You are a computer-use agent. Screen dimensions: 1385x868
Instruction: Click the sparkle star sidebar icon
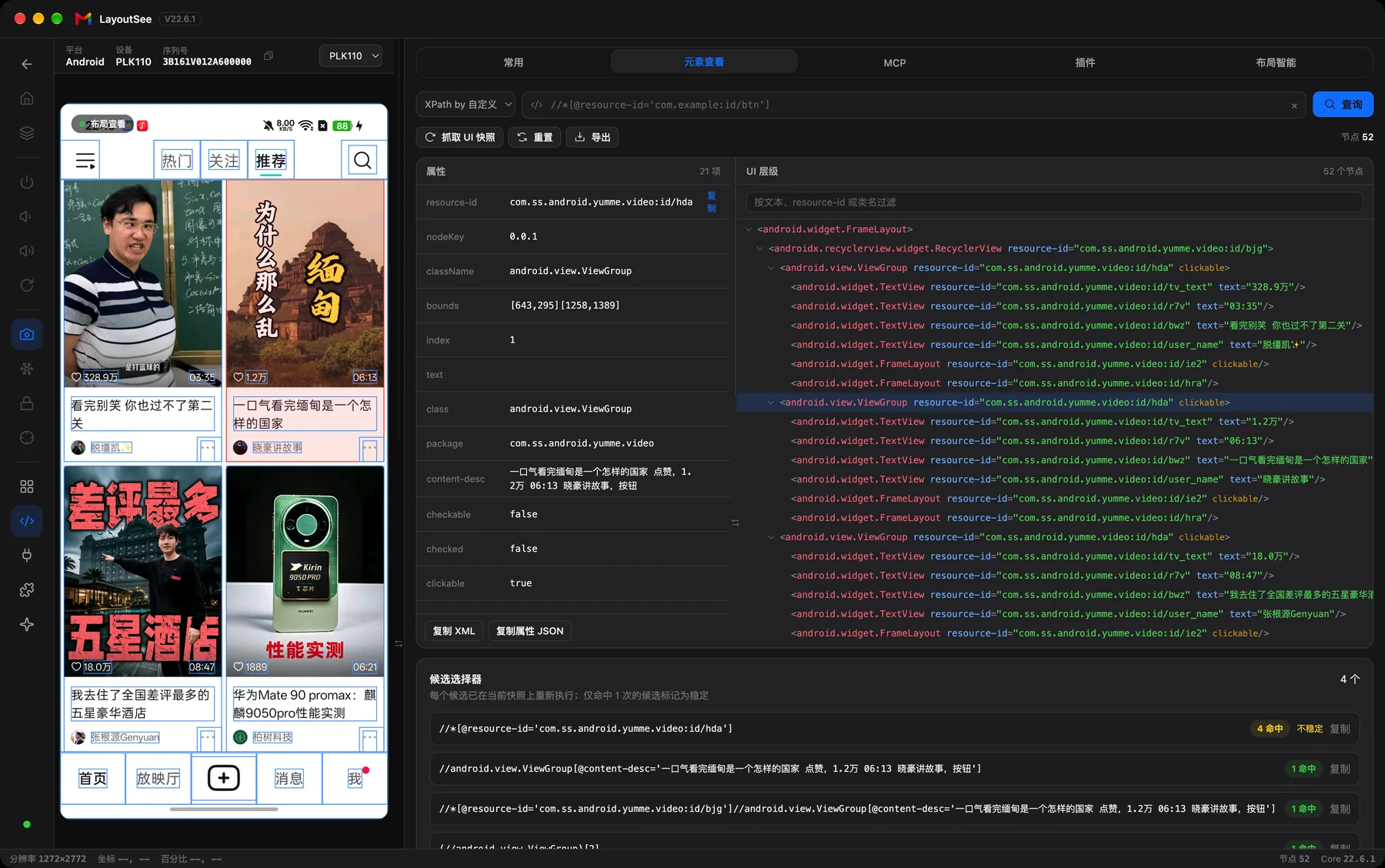click(x=27, y=624)
